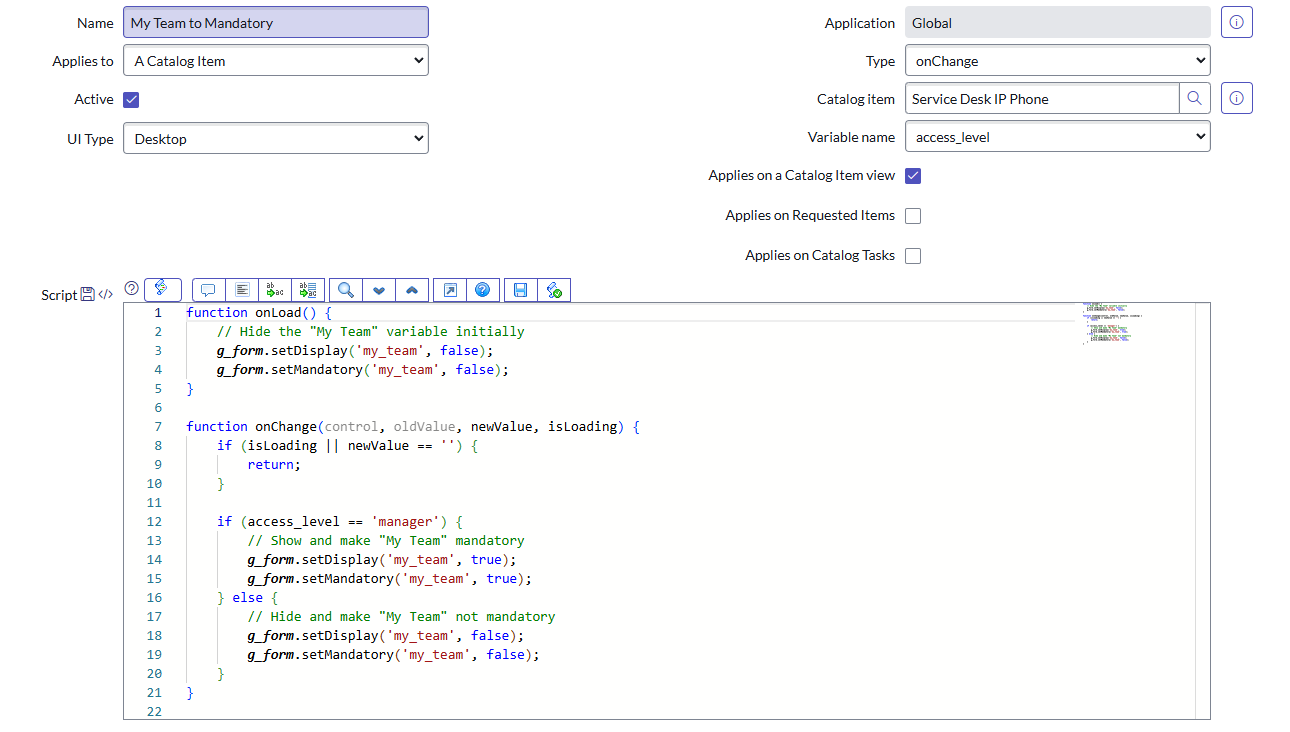
Task: Open the Catalog item lookup magnifier icon
Action: (x=1196, y=98)
